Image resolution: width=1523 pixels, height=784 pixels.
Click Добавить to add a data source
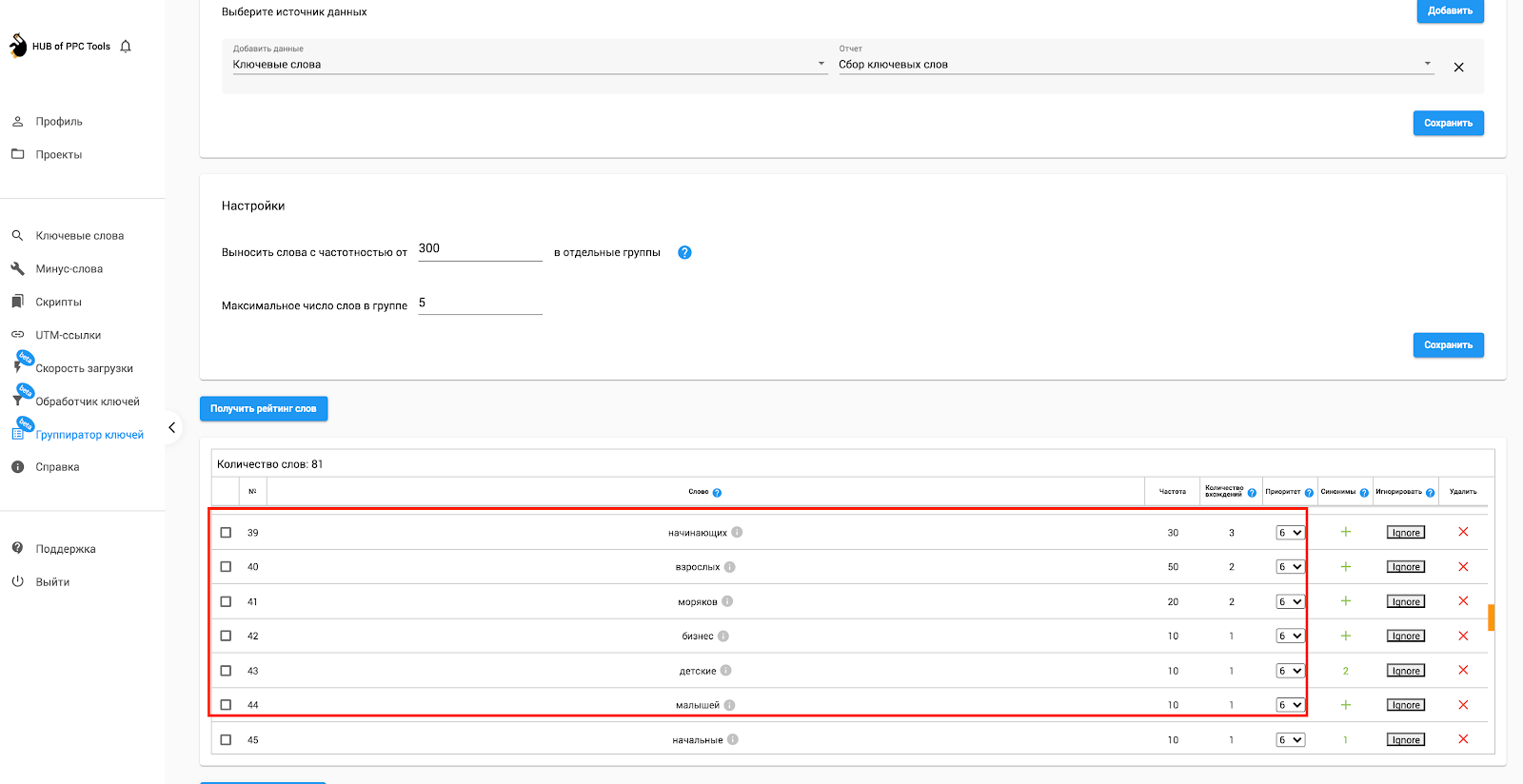pos(1450,10)
